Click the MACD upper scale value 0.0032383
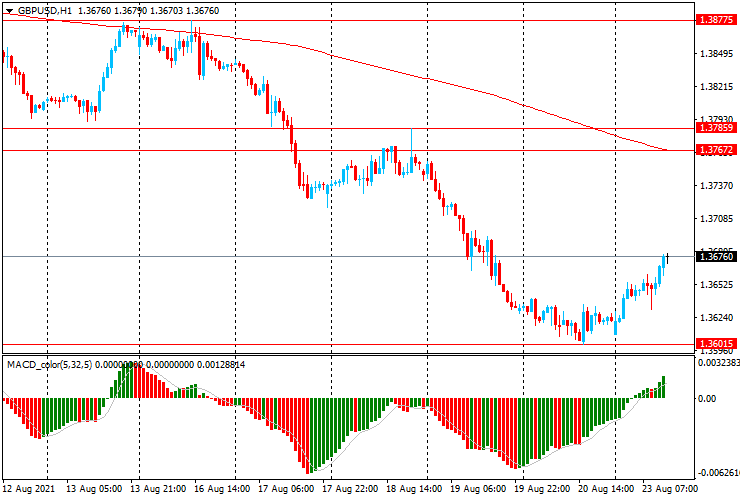740x500 pixels. [719, 363]
